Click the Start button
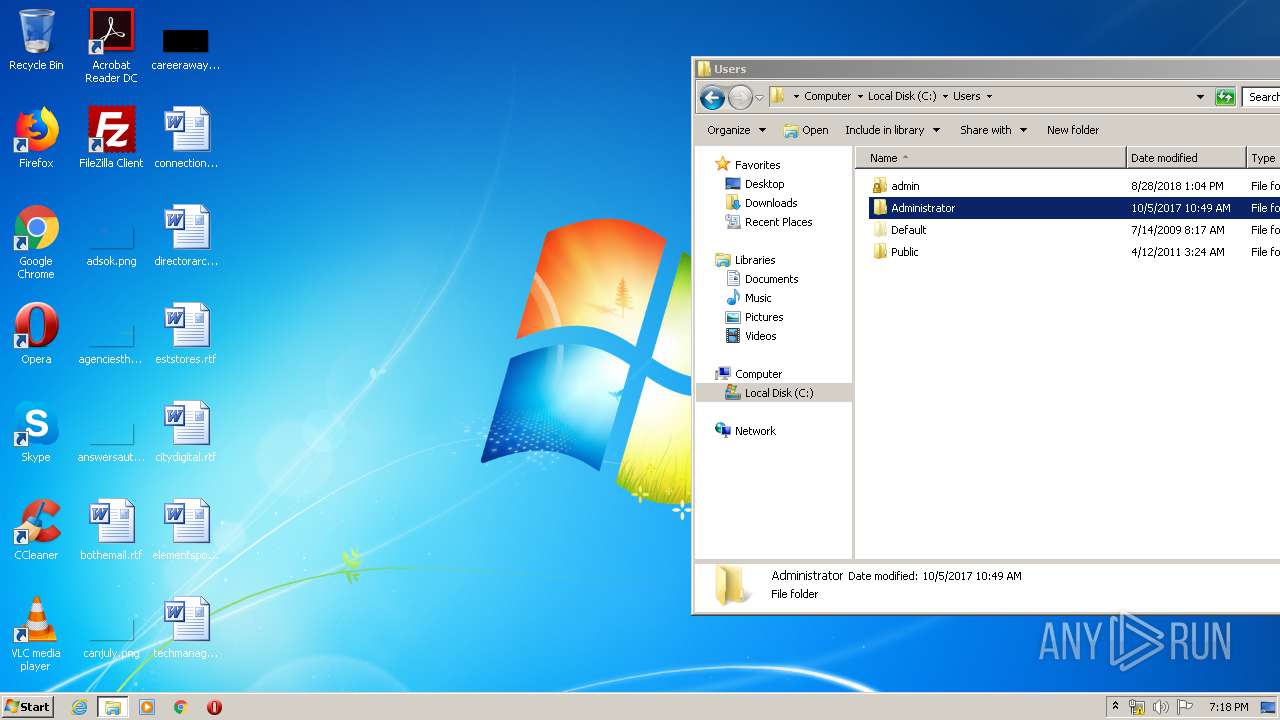1280x720 pixels. (27, 707)
